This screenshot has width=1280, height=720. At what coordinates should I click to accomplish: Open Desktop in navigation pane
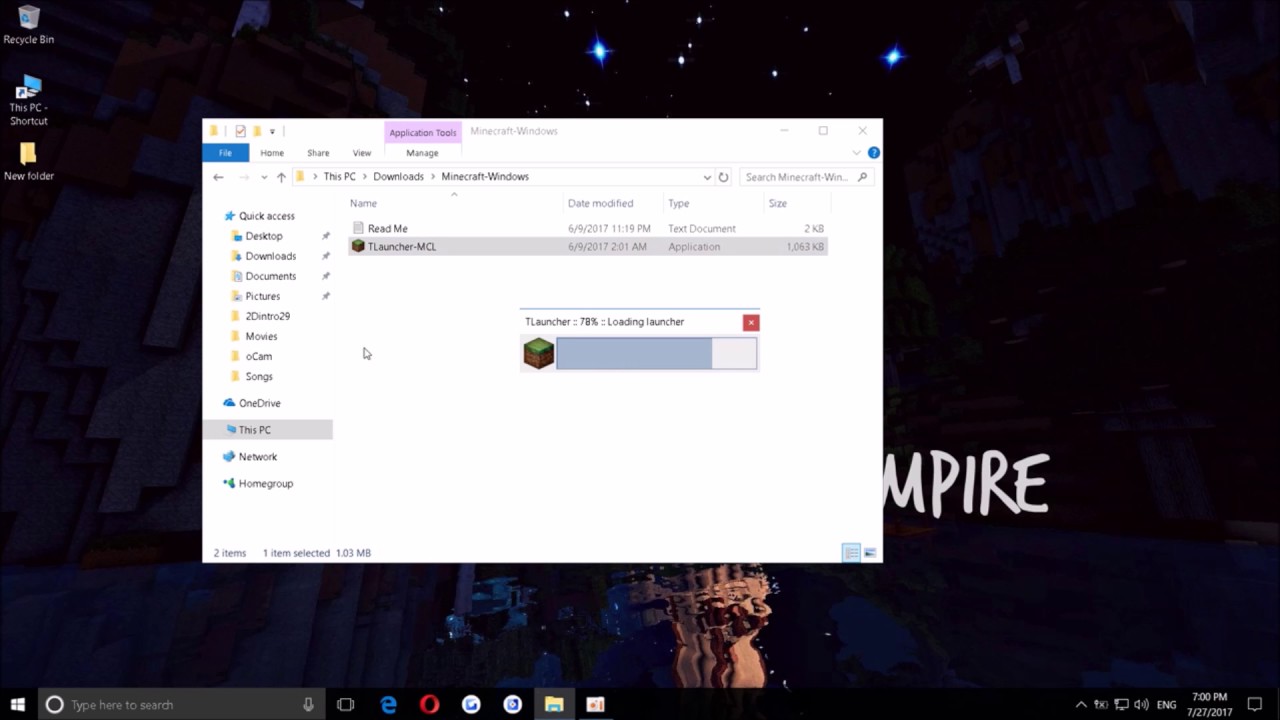pyautogui.click(x=264, y=236)
